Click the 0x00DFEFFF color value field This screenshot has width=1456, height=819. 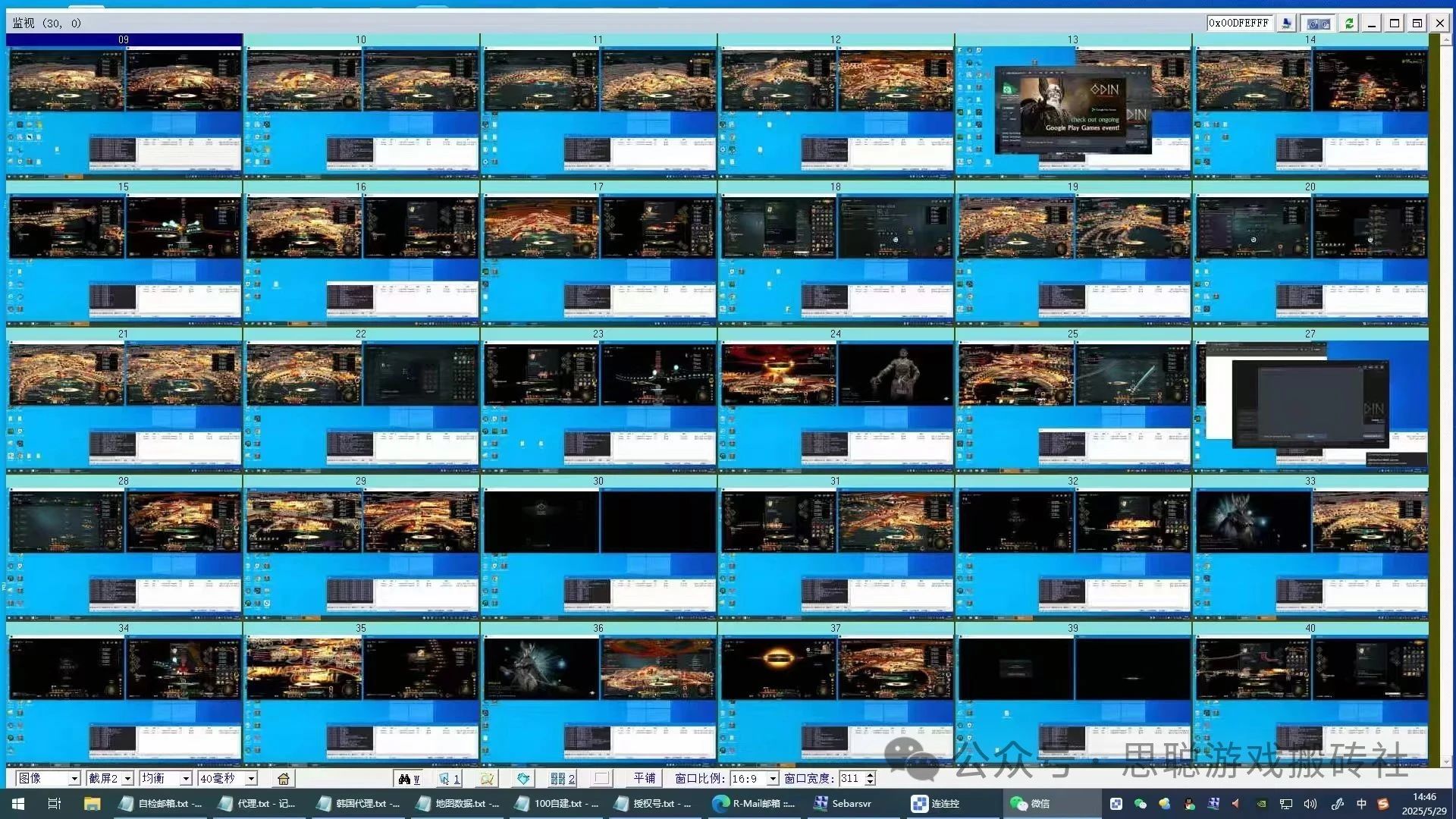pyautogui.click(x=1238, y=24)
